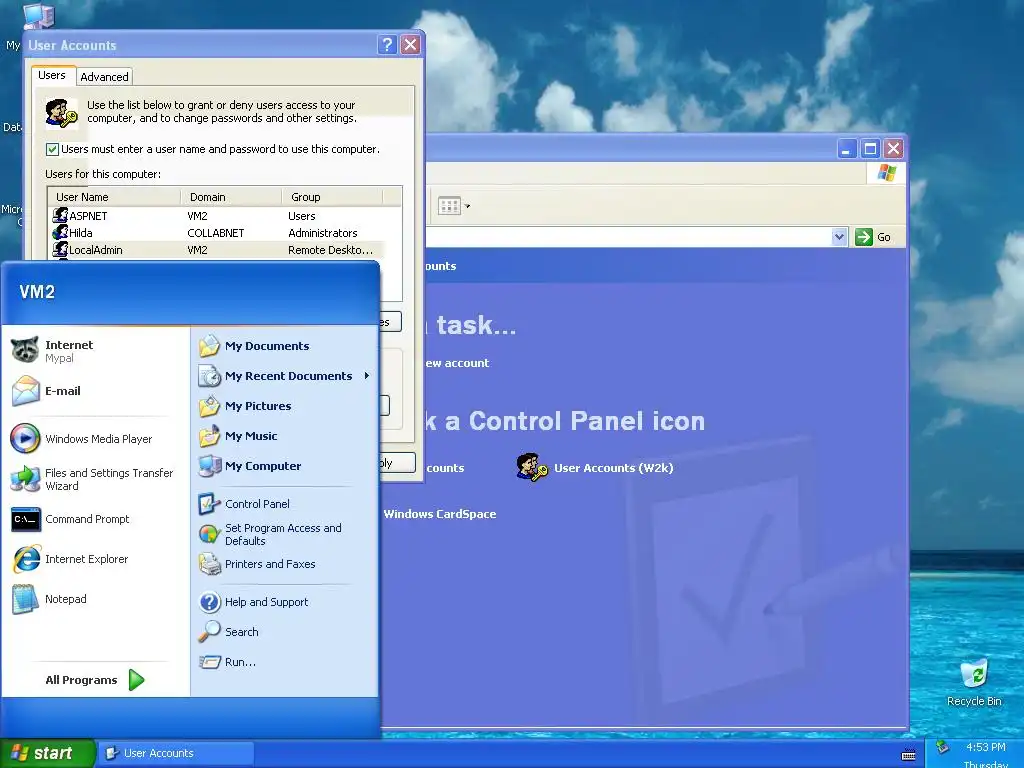Click the help question mark in User Accounts dialog

[387, 44]
